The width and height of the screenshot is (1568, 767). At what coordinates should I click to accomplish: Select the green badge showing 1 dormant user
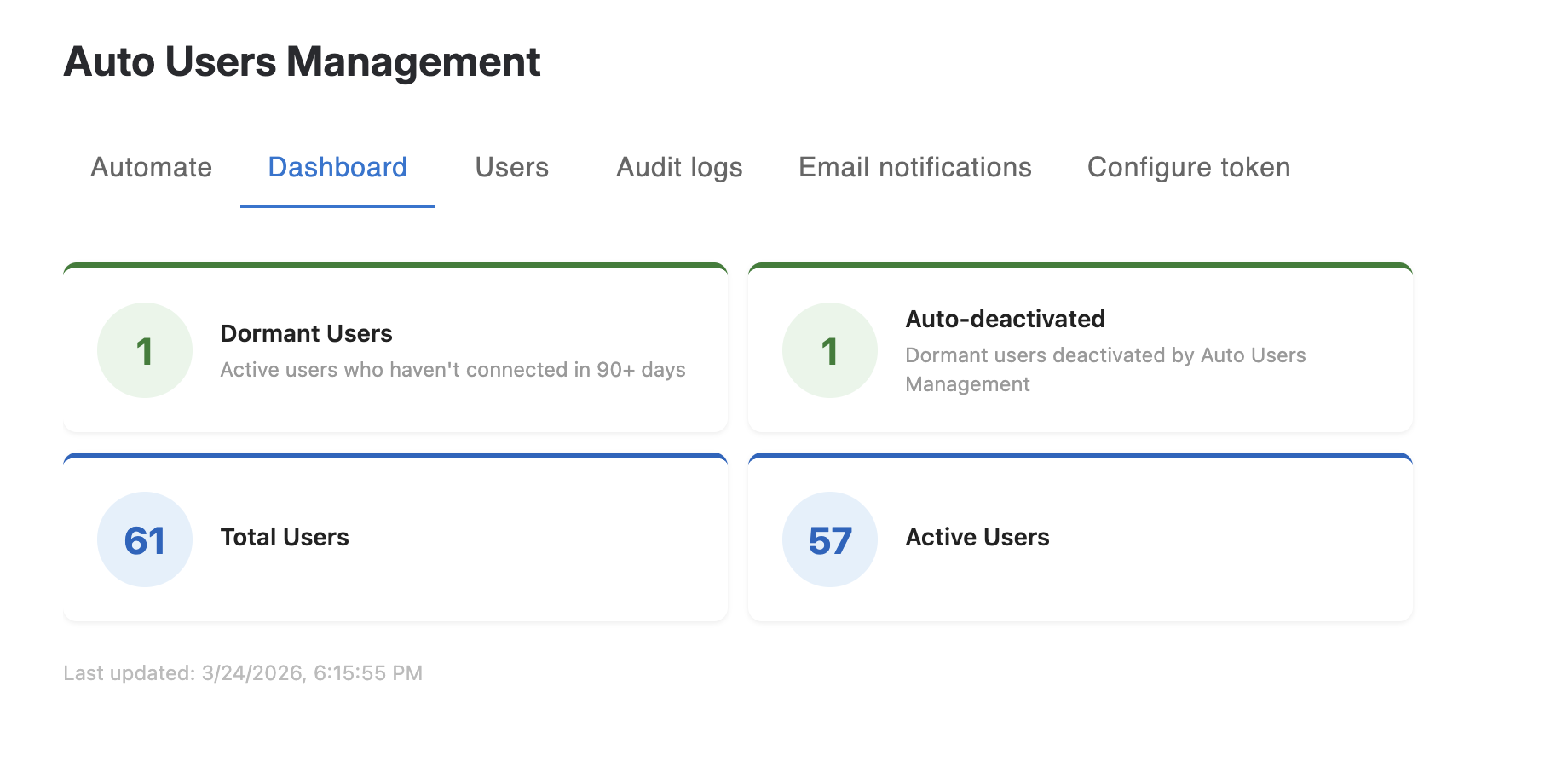[145, 350]
